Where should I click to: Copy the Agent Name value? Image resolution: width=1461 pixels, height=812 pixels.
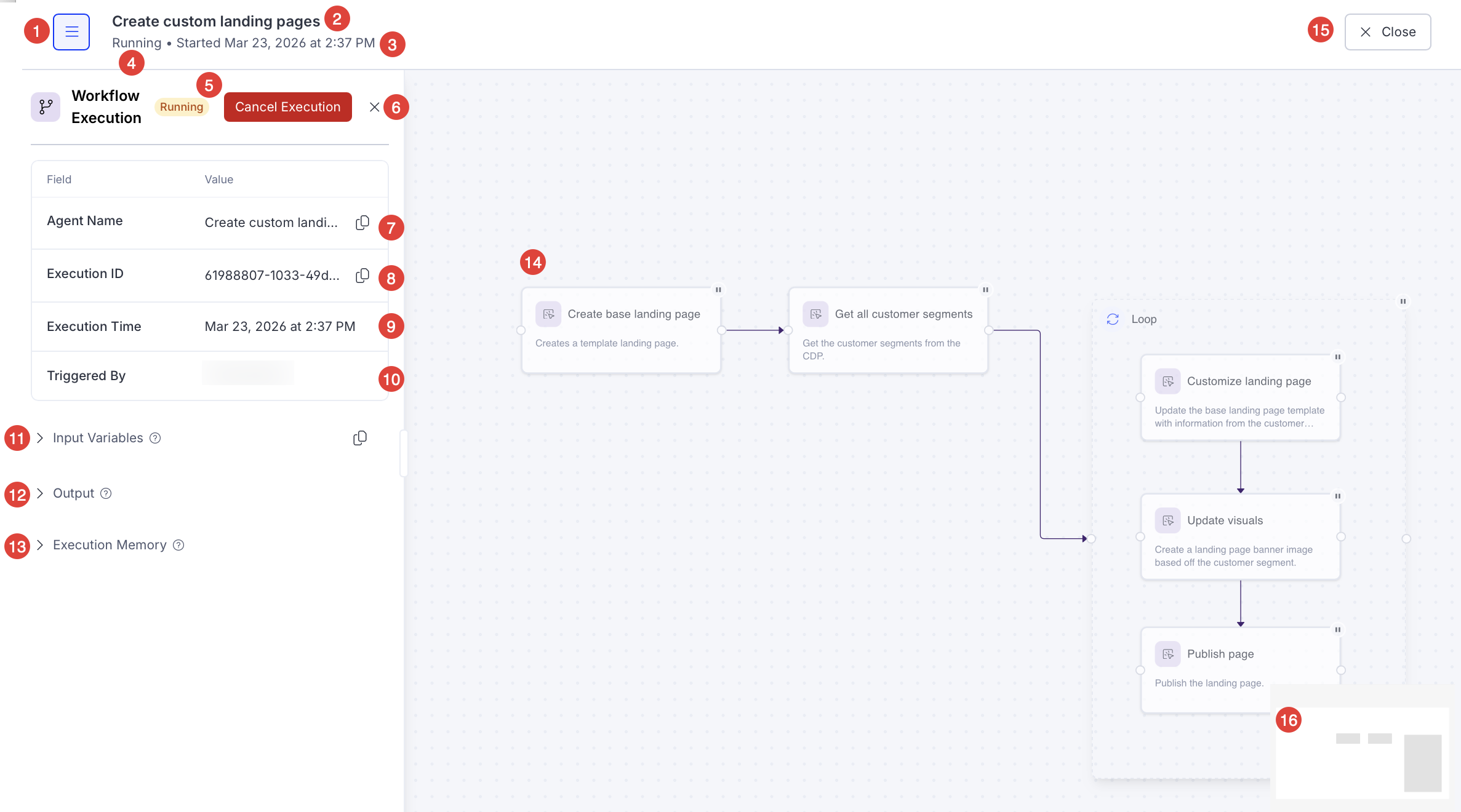click(362, 222)
